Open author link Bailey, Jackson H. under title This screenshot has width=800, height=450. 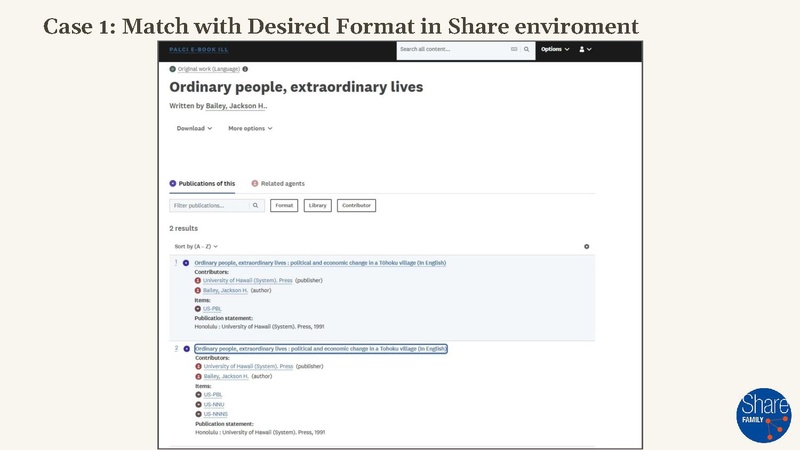235,106
